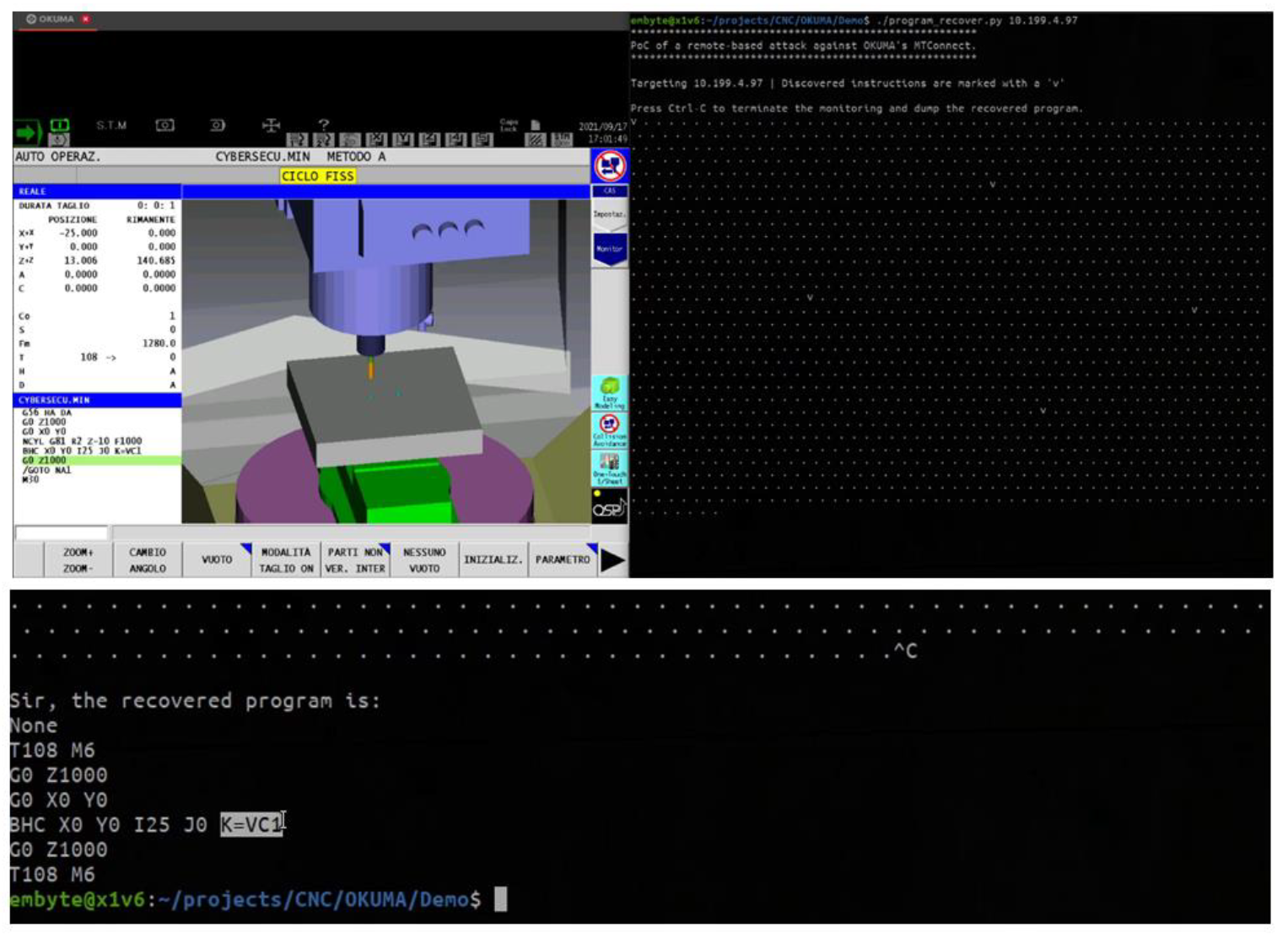Image resolution: width=1288 pixels, height=949 pixels.
Task: Click the first T108 M6 line in terminal output
Action: pos(52,750)
